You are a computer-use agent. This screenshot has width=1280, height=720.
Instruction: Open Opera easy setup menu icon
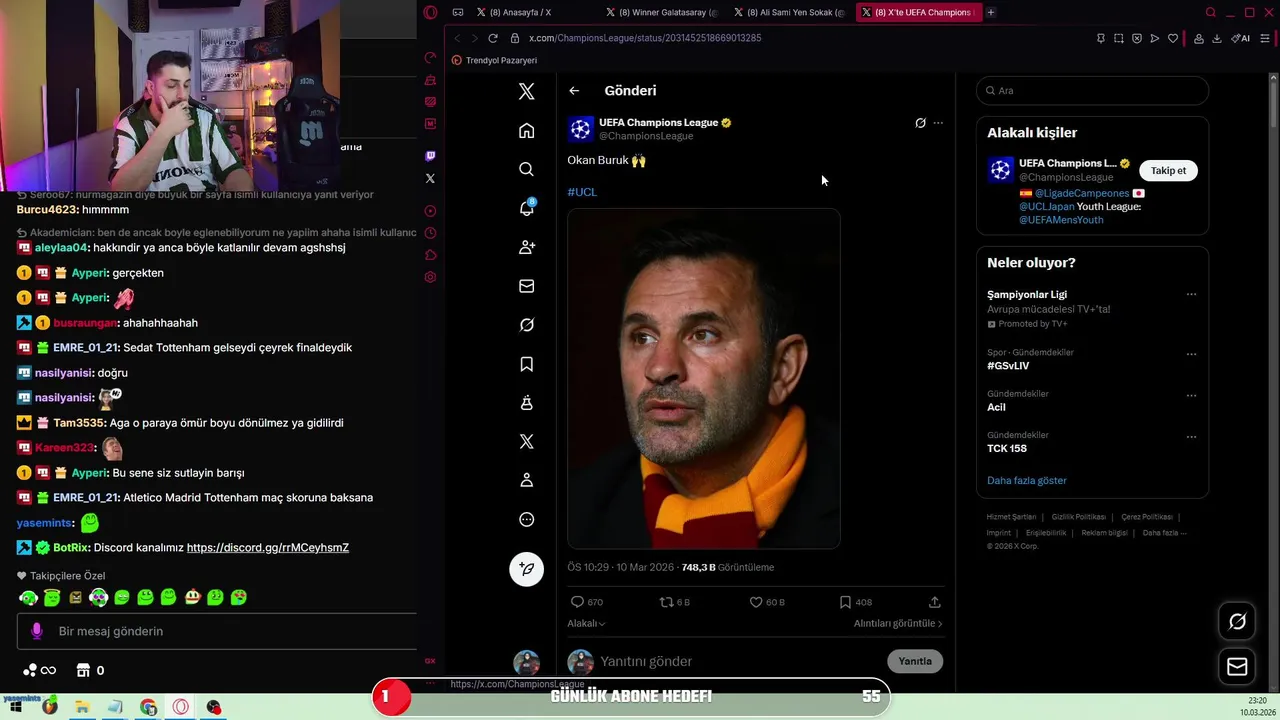pyautogui.click(x=1265, y=38)
